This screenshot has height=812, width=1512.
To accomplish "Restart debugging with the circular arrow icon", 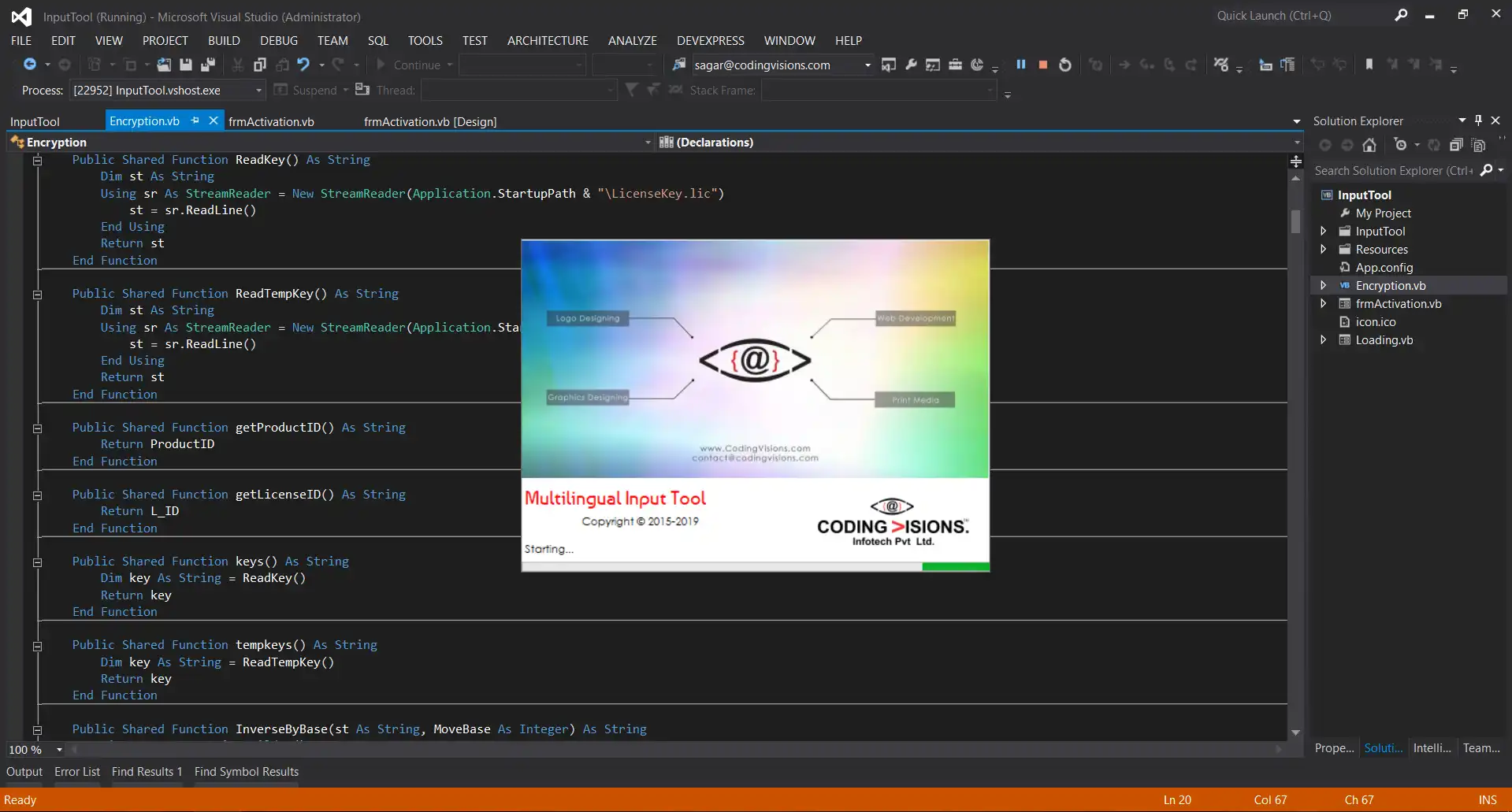I will coord(1065,65).
